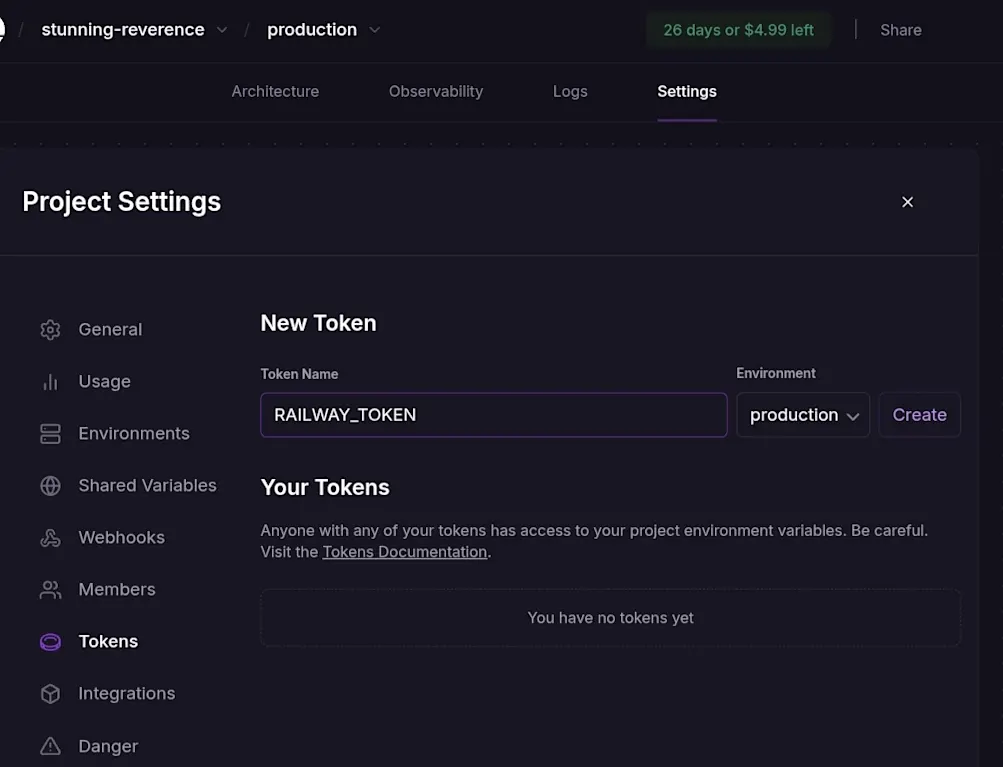The image size is (1003, 767).
Task: Switch to the Architecture tab
Action: (x=275, y=91)
